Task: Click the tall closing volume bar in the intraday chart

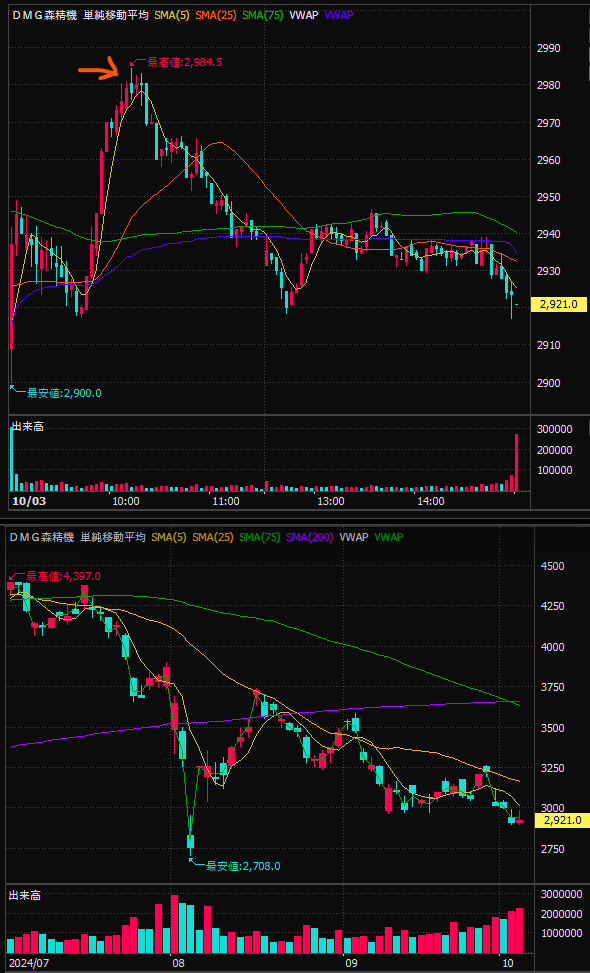Action: [x=516, y=463]
